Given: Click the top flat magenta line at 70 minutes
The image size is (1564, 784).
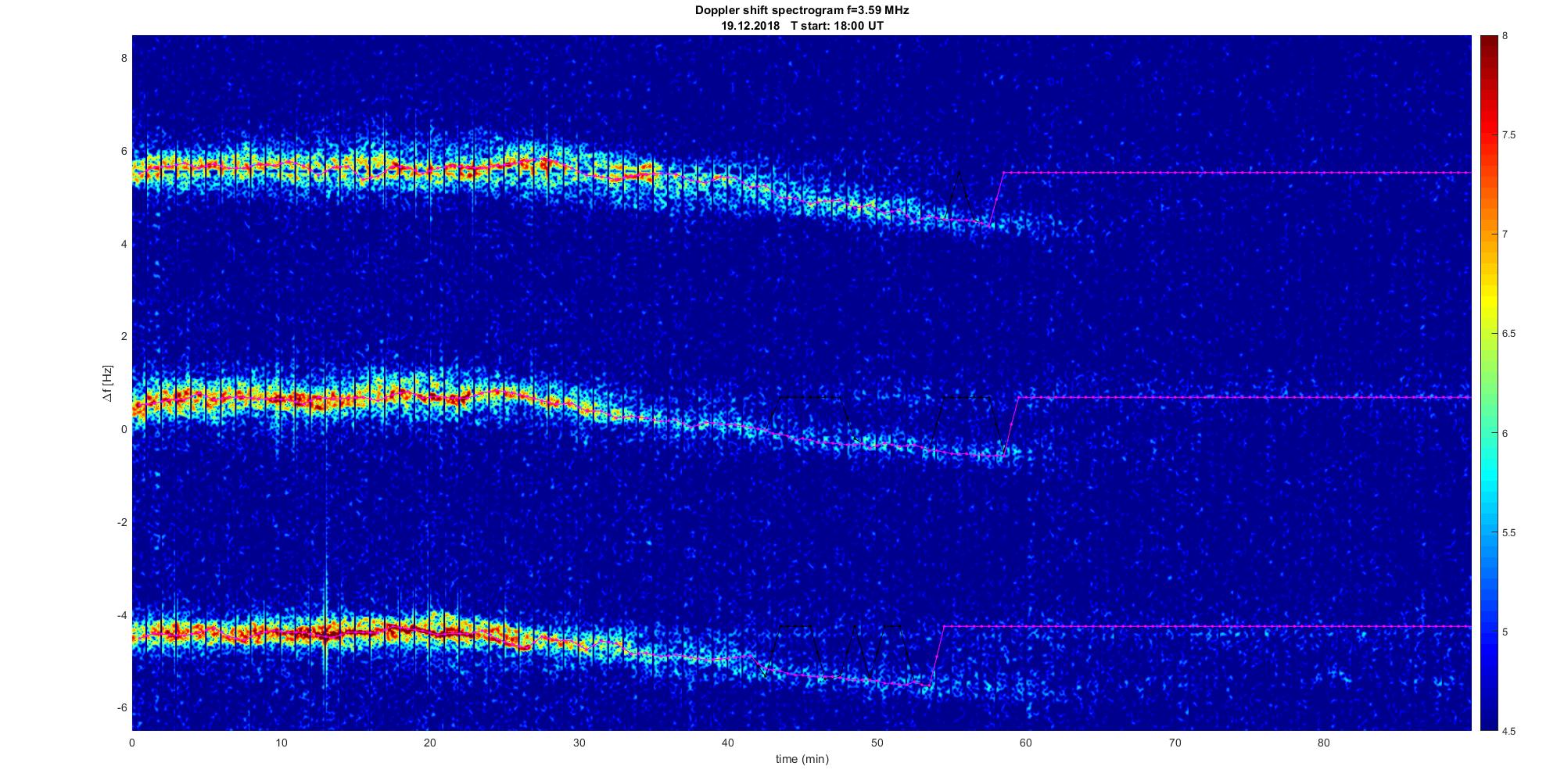Looking at the screenshot, I should pyautogui.click(x=1175, y=172).
